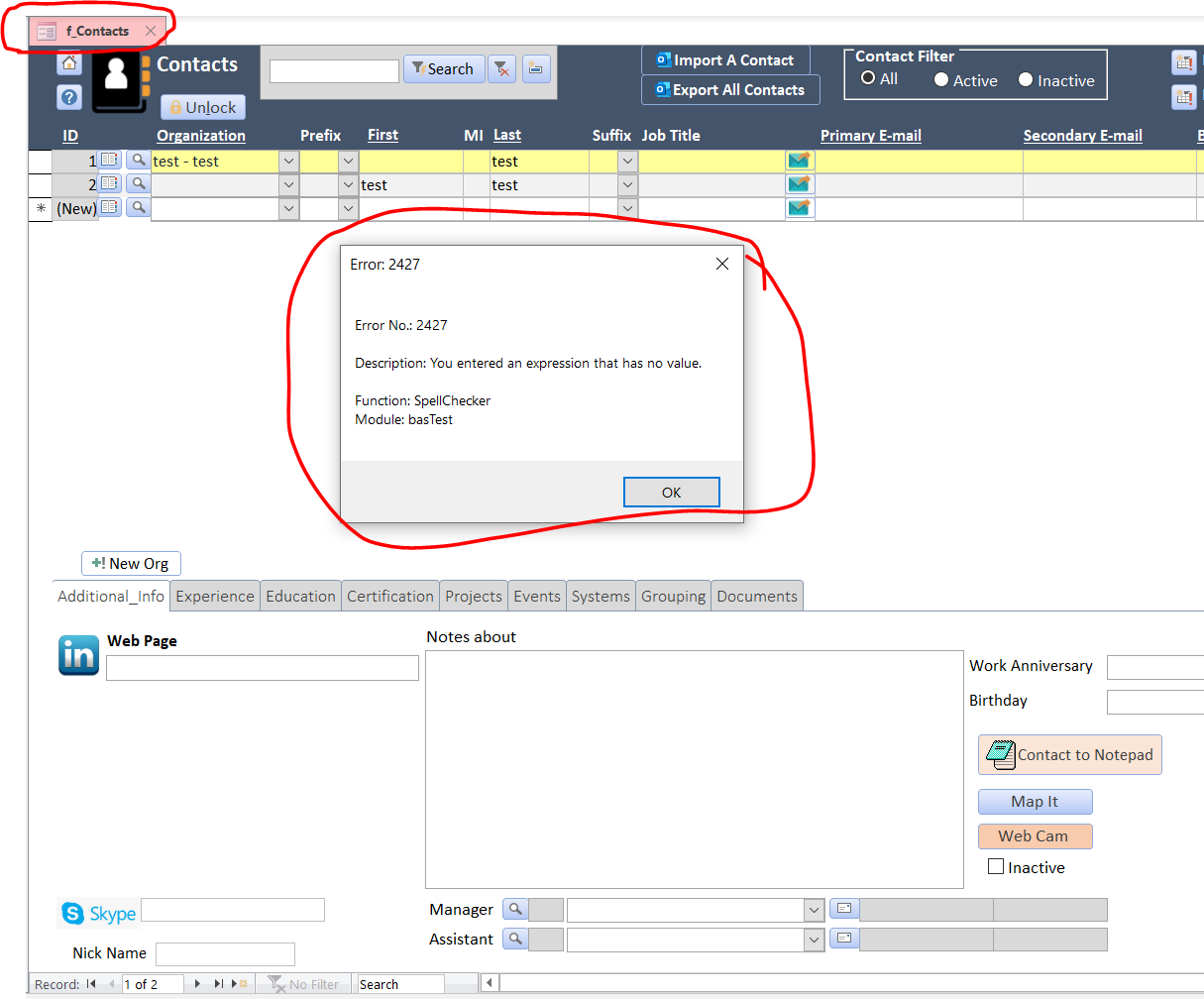The width and height of the screenshot is (1204, 999).
Task: Click the Home icon button
Action: 69,64
